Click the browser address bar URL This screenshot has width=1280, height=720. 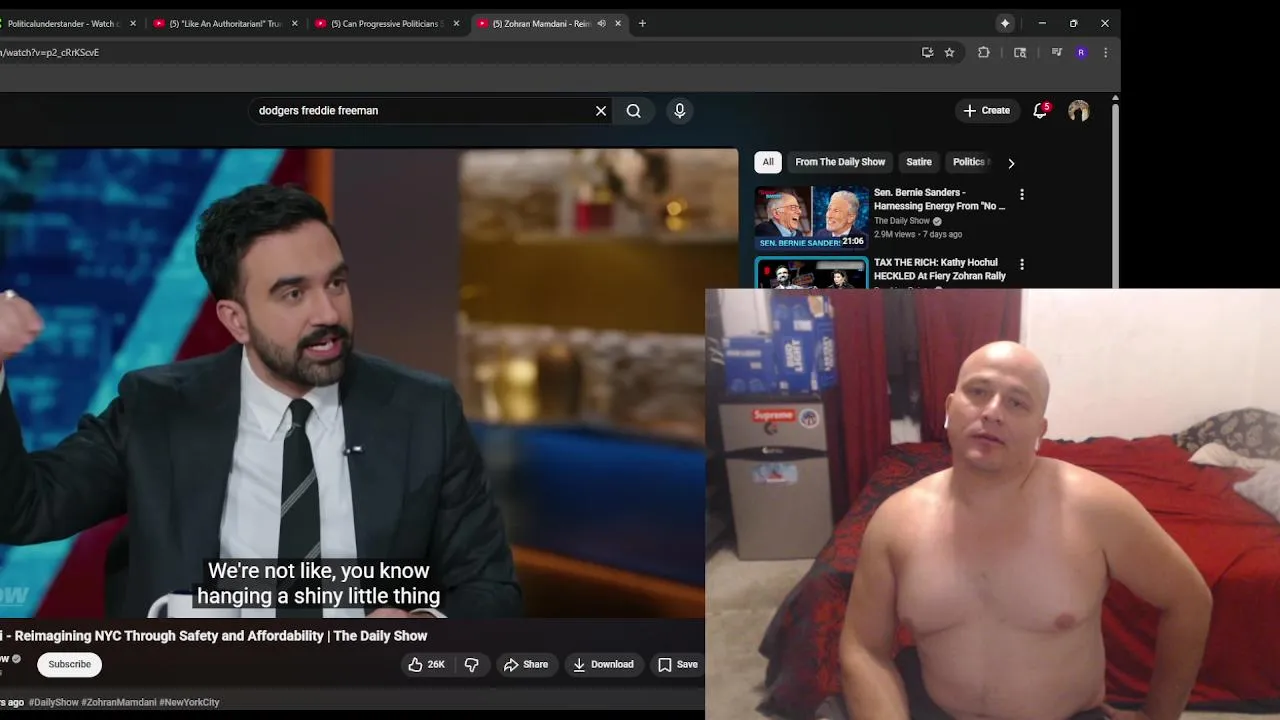point(50,53)
